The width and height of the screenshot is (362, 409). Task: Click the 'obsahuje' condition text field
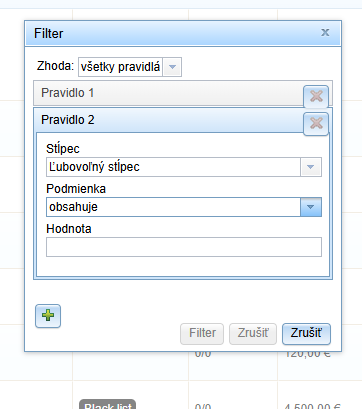(173, 207)
